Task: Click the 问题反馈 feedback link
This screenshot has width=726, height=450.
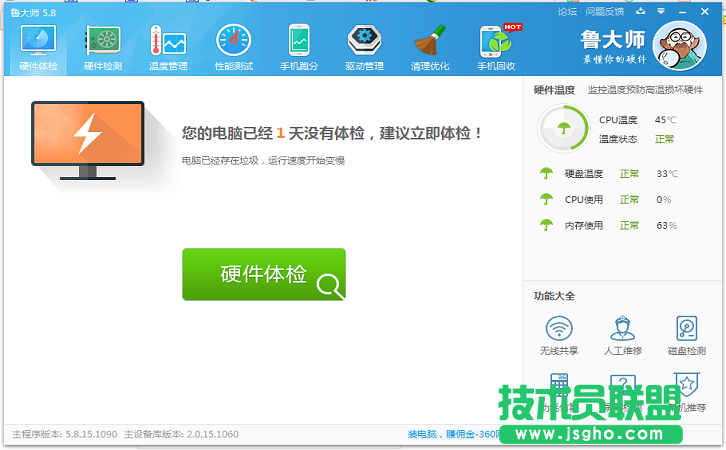Action: click(605, 12)
